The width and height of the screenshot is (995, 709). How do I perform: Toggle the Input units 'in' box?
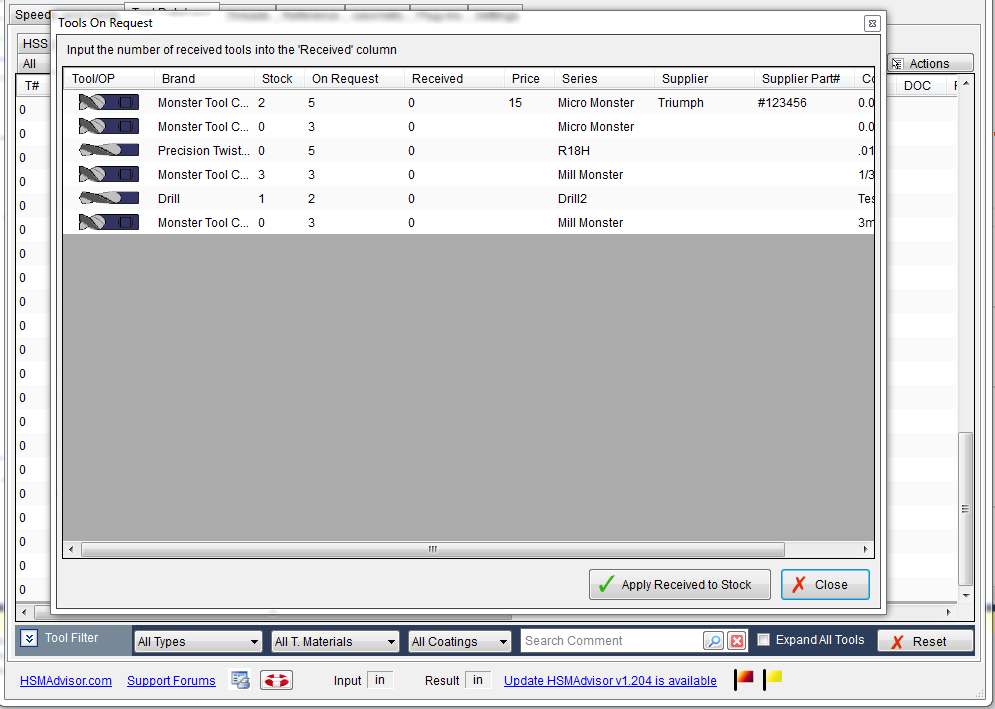pyautogui.click(x=379, y=680)
